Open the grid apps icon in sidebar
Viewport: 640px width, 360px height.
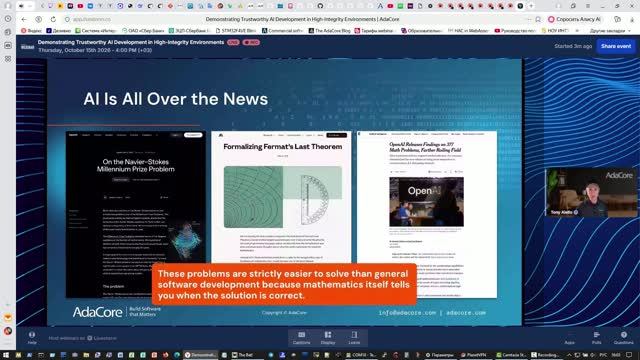8,59
